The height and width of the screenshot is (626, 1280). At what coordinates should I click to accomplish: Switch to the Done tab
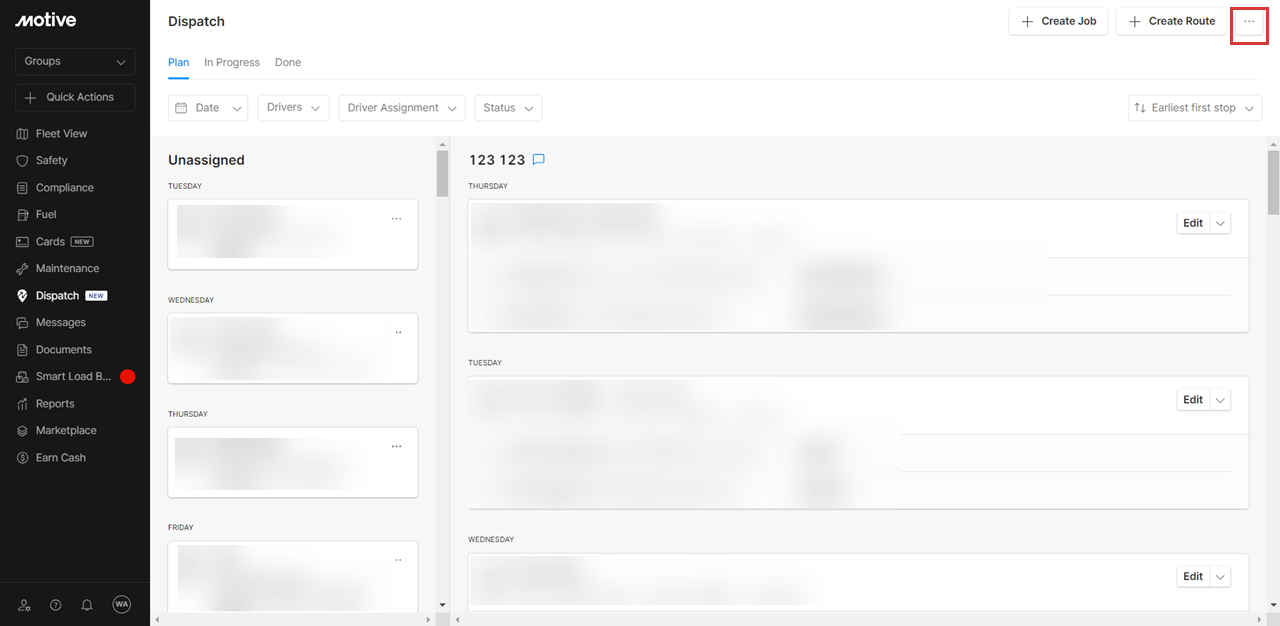pyautogui.click(x=288, y=62)
